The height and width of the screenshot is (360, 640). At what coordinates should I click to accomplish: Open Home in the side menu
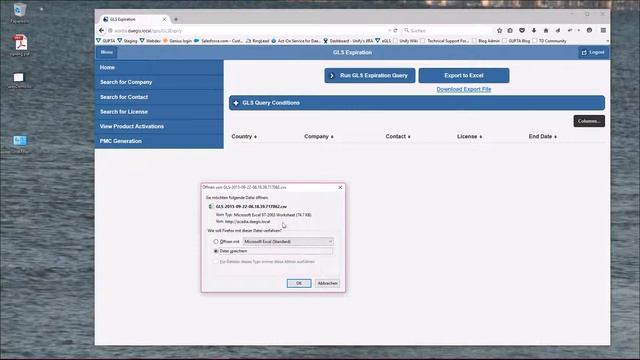159,67
